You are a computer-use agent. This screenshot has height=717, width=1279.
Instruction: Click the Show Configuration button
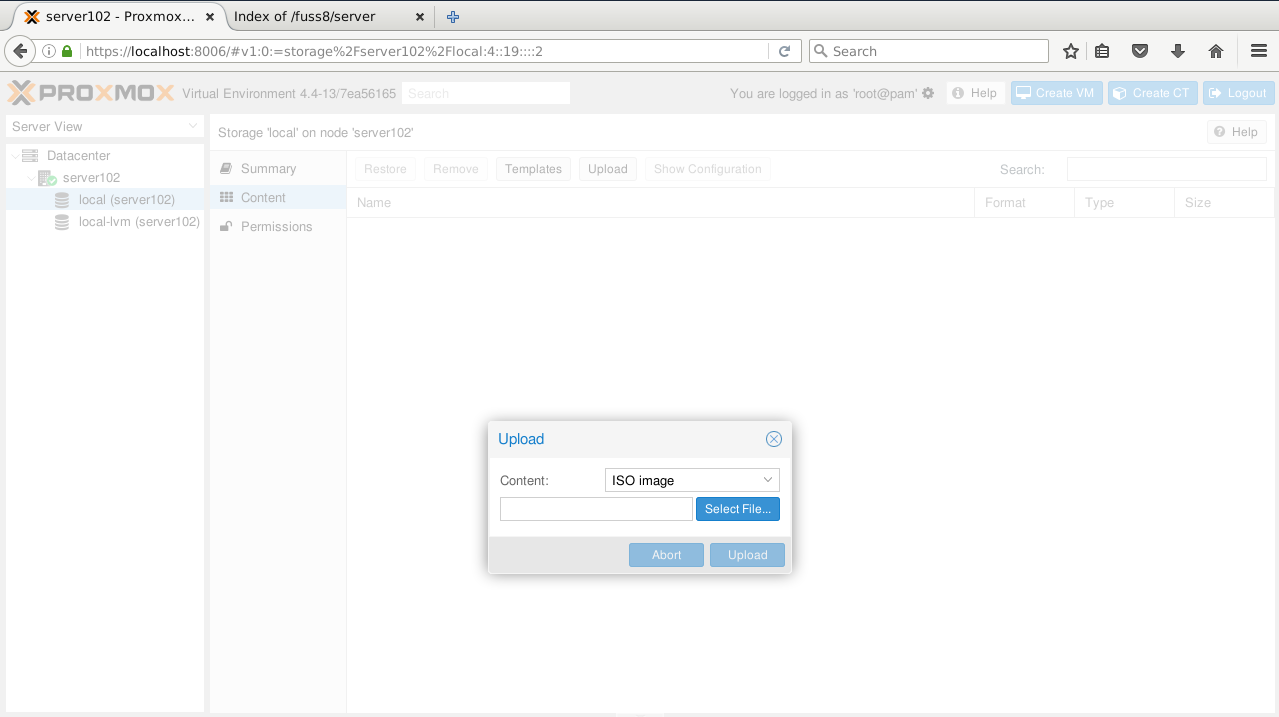click(x=707, y=169)
